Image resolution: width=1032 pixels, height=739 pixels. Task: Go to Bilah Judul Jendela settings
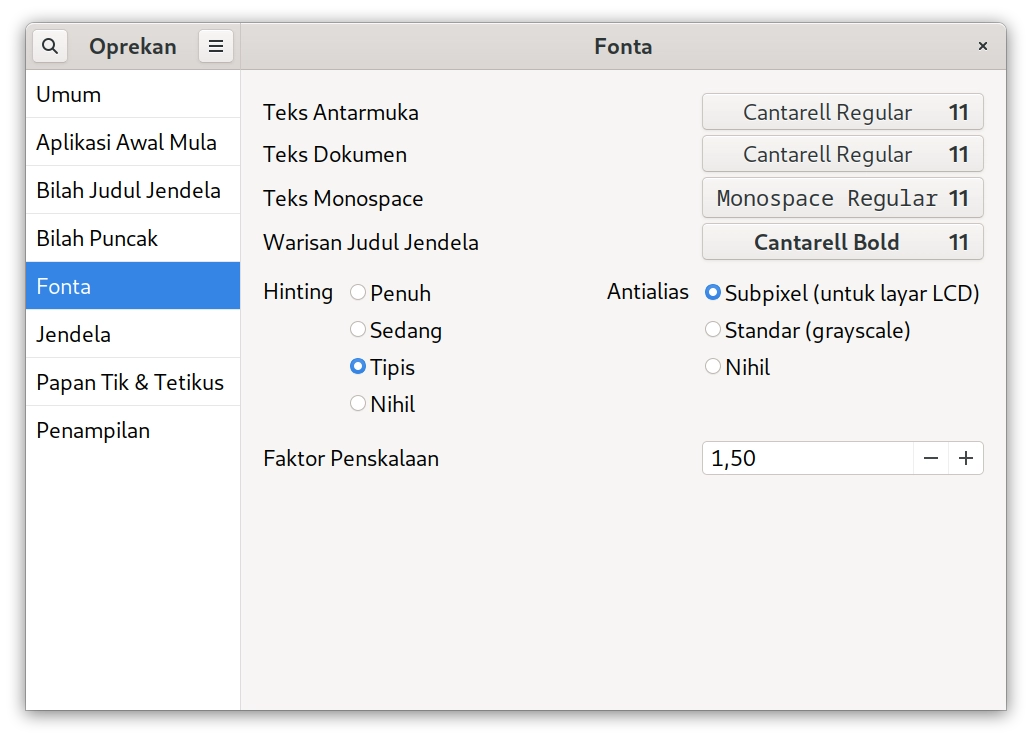(x=133, y=190)
